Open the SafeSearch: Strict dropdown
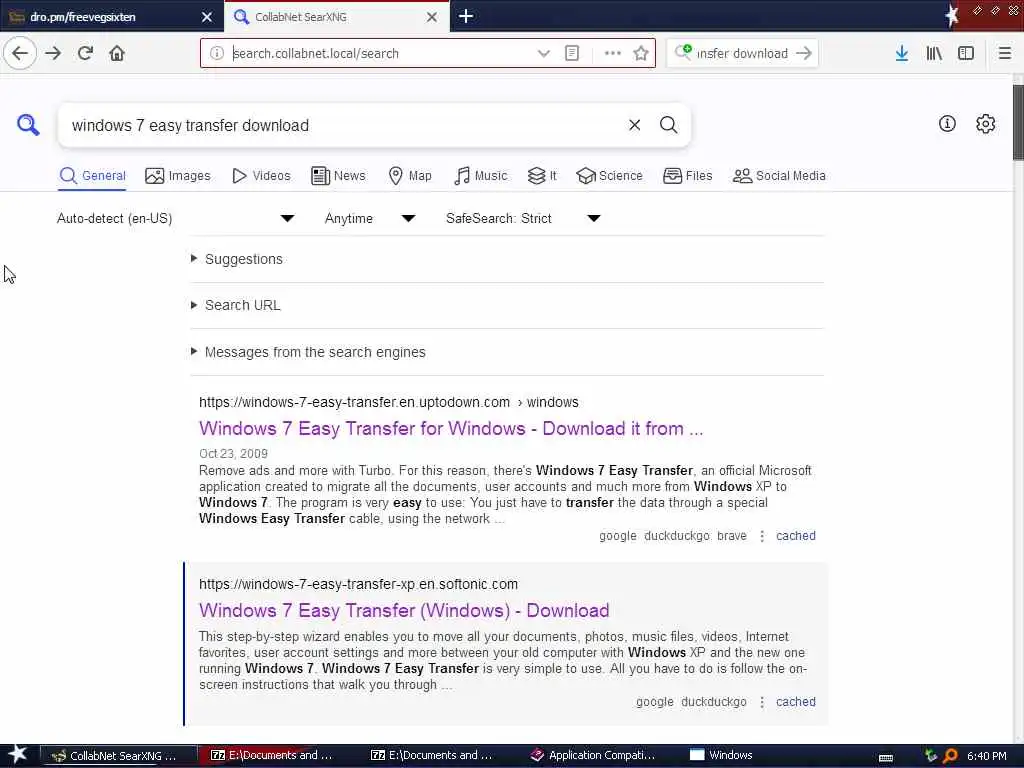This screenshot has width=1024, height=768. pos(522,219)
